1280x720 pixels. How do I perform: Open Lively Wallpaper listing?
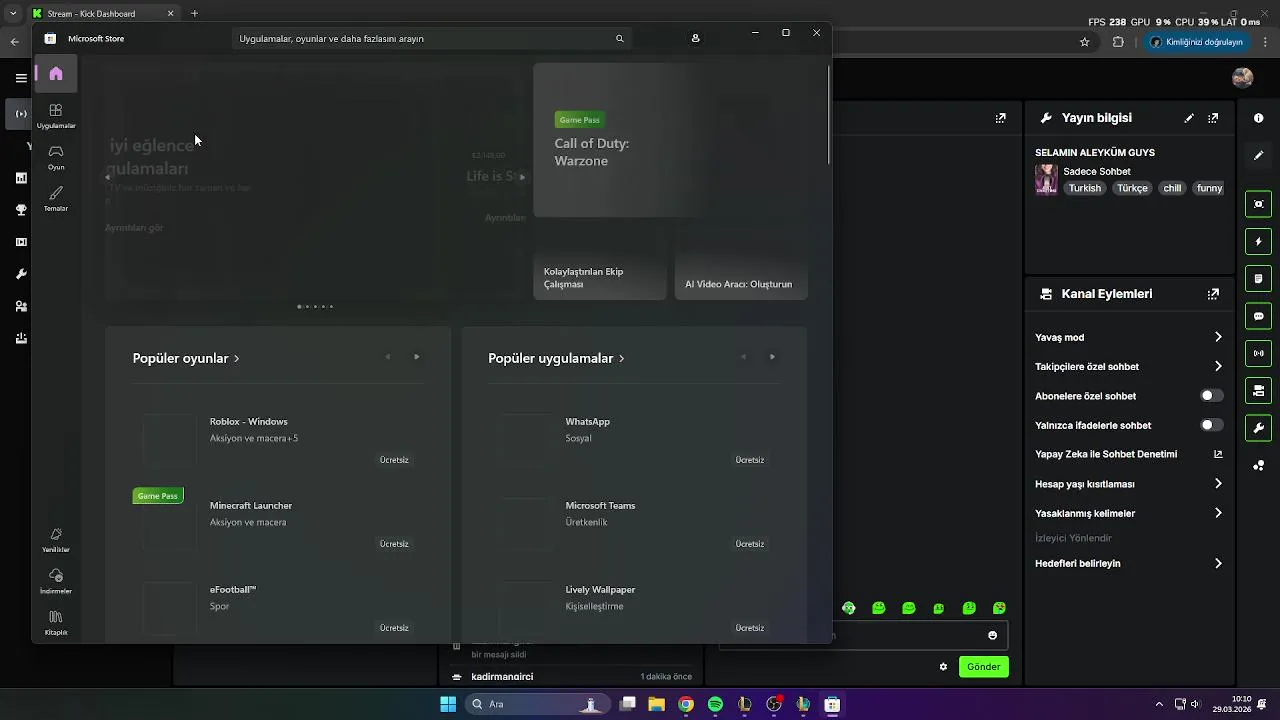tap(634, 608)
